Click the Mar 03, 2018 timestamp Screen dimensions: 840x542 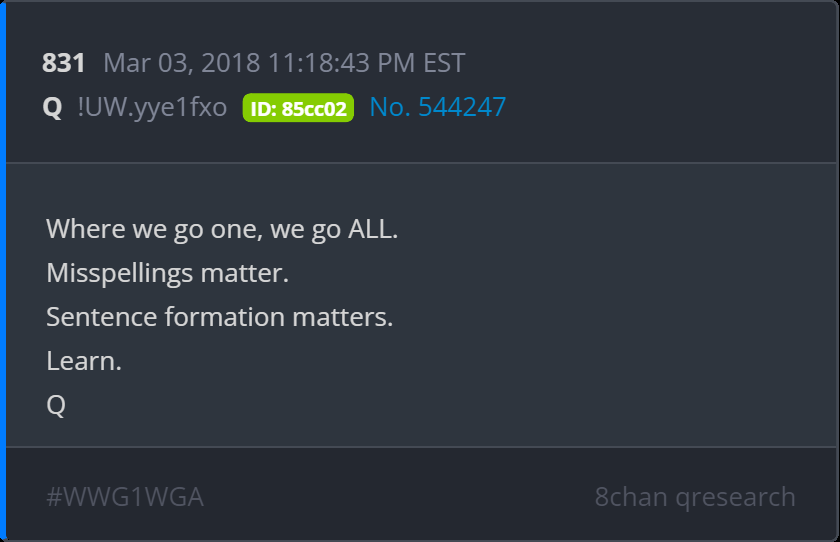(284, 63)
